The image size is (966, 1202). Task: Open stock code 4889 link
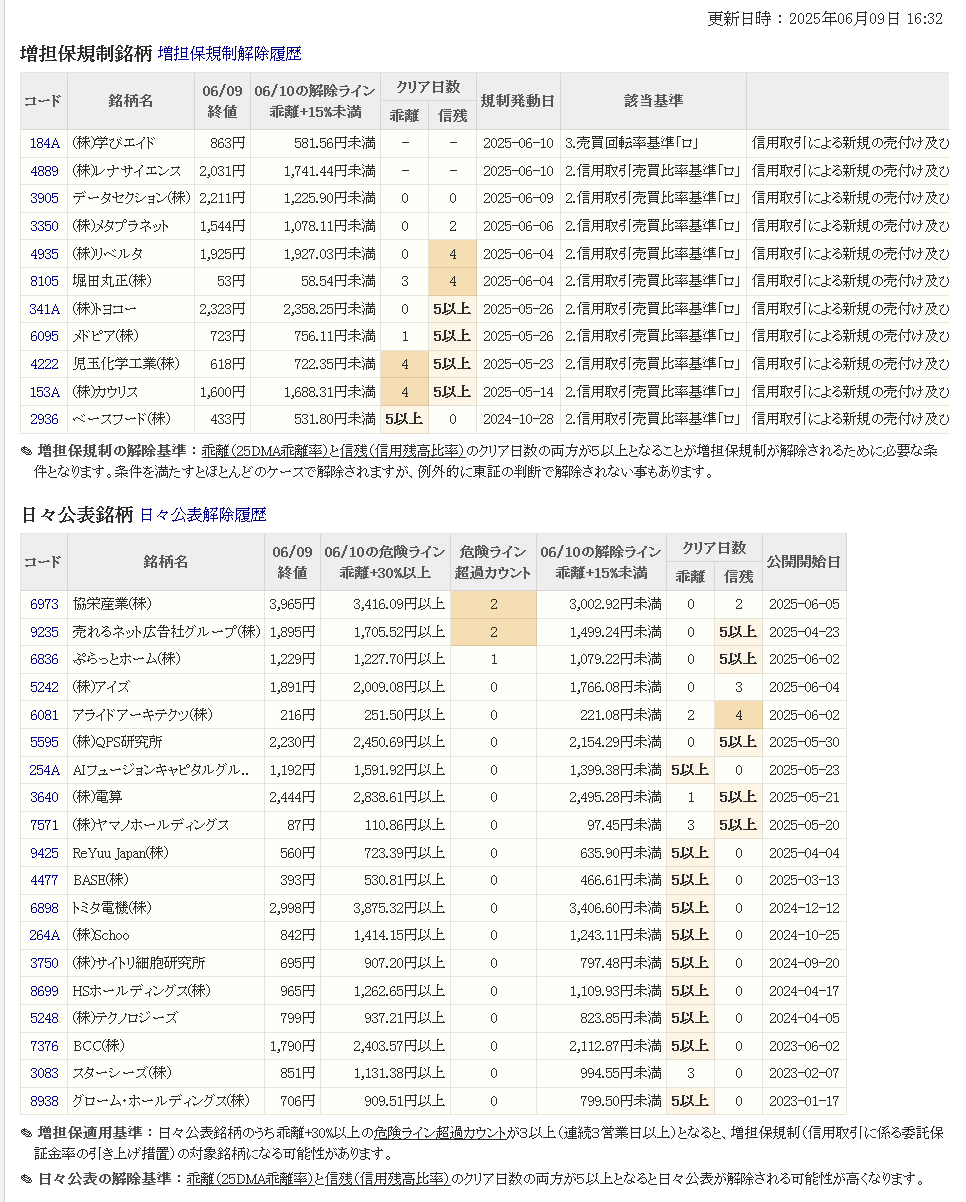[x=44, y=171]
